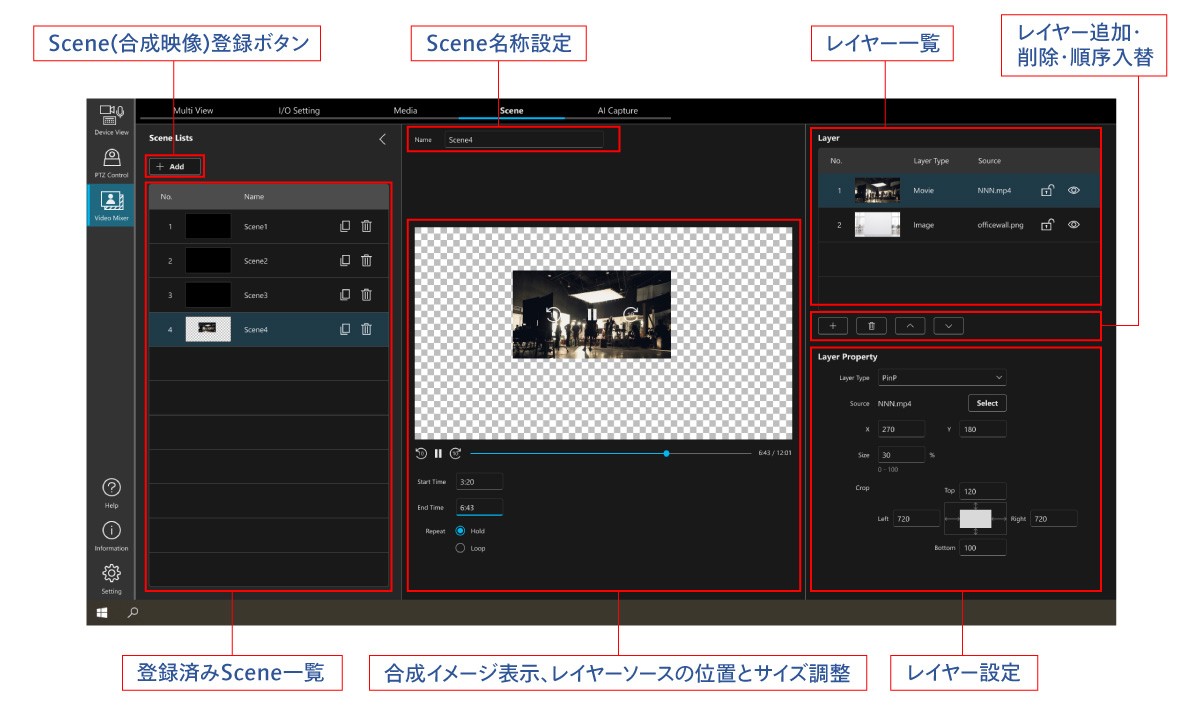Image resolution: width=1200 pixels, height=715 pixels.
Task: Open the AI Capture tab
Action: (617, 110)
